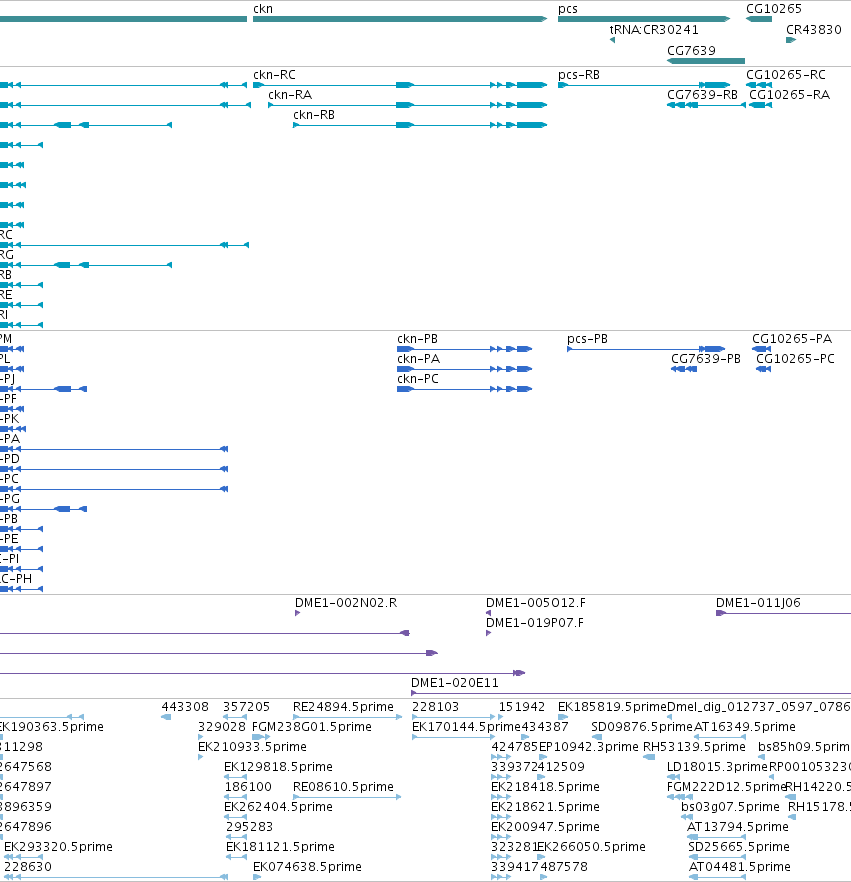
Task: Select the EK218621.5prime EST
Action: tap(501, 817)
